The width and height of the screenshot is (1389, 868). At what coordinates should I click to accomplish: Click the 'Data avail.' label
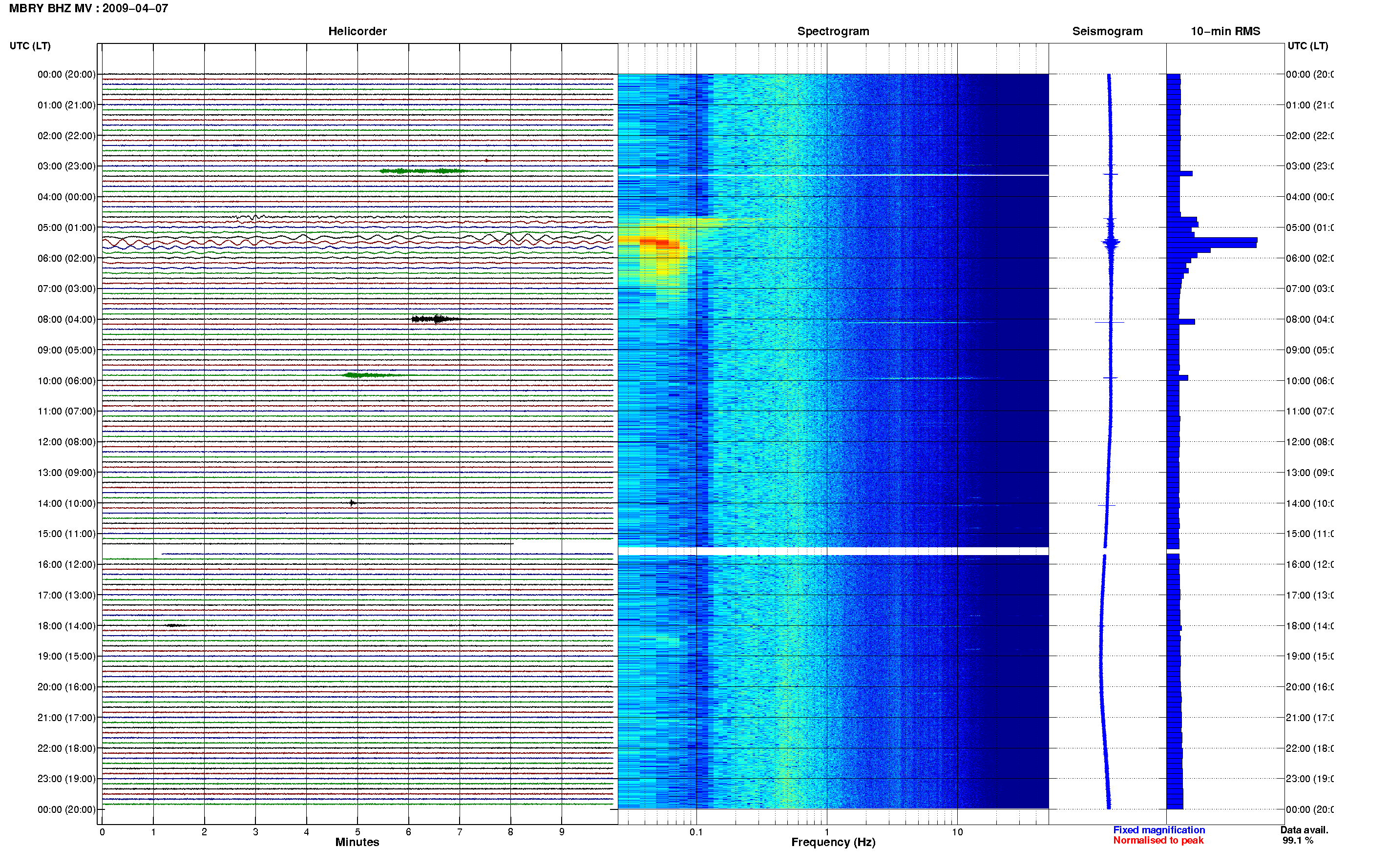[x=1304, y=830]
